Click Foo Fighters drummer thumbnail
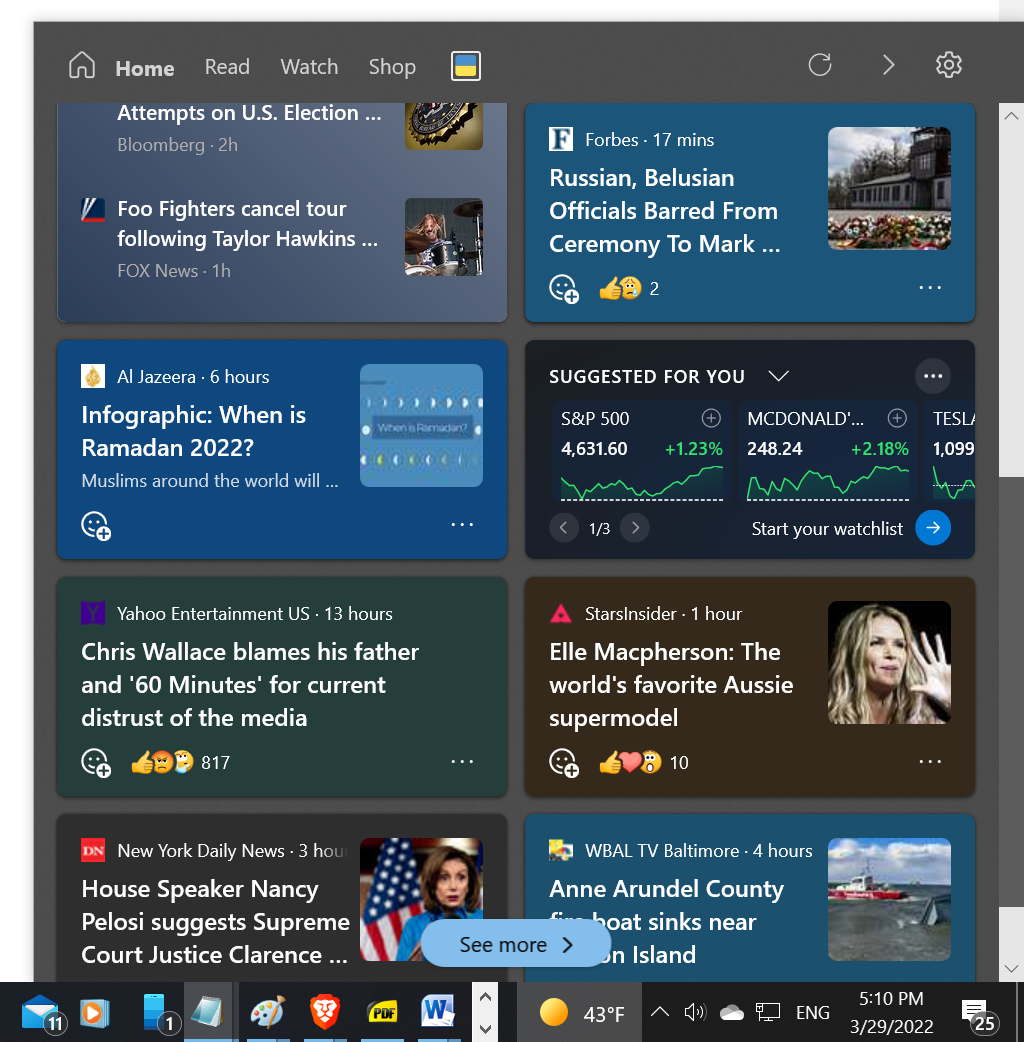The image size is (1024, 1042). click(x=444, y=237)
